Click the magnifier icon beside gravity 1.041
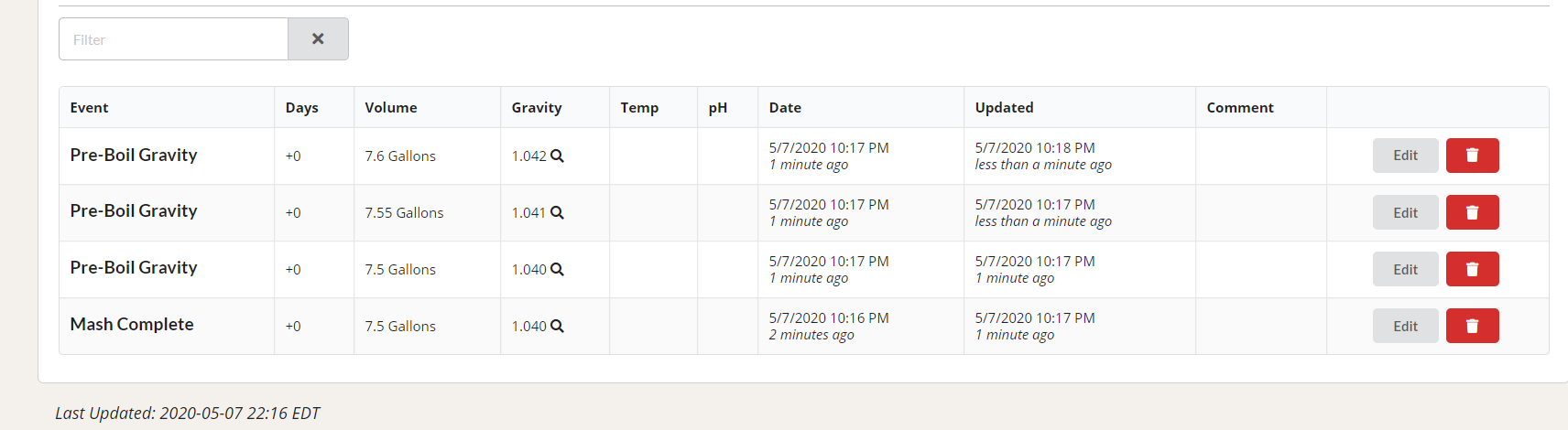Screen dimensions: 1568x430 (557, 212)
